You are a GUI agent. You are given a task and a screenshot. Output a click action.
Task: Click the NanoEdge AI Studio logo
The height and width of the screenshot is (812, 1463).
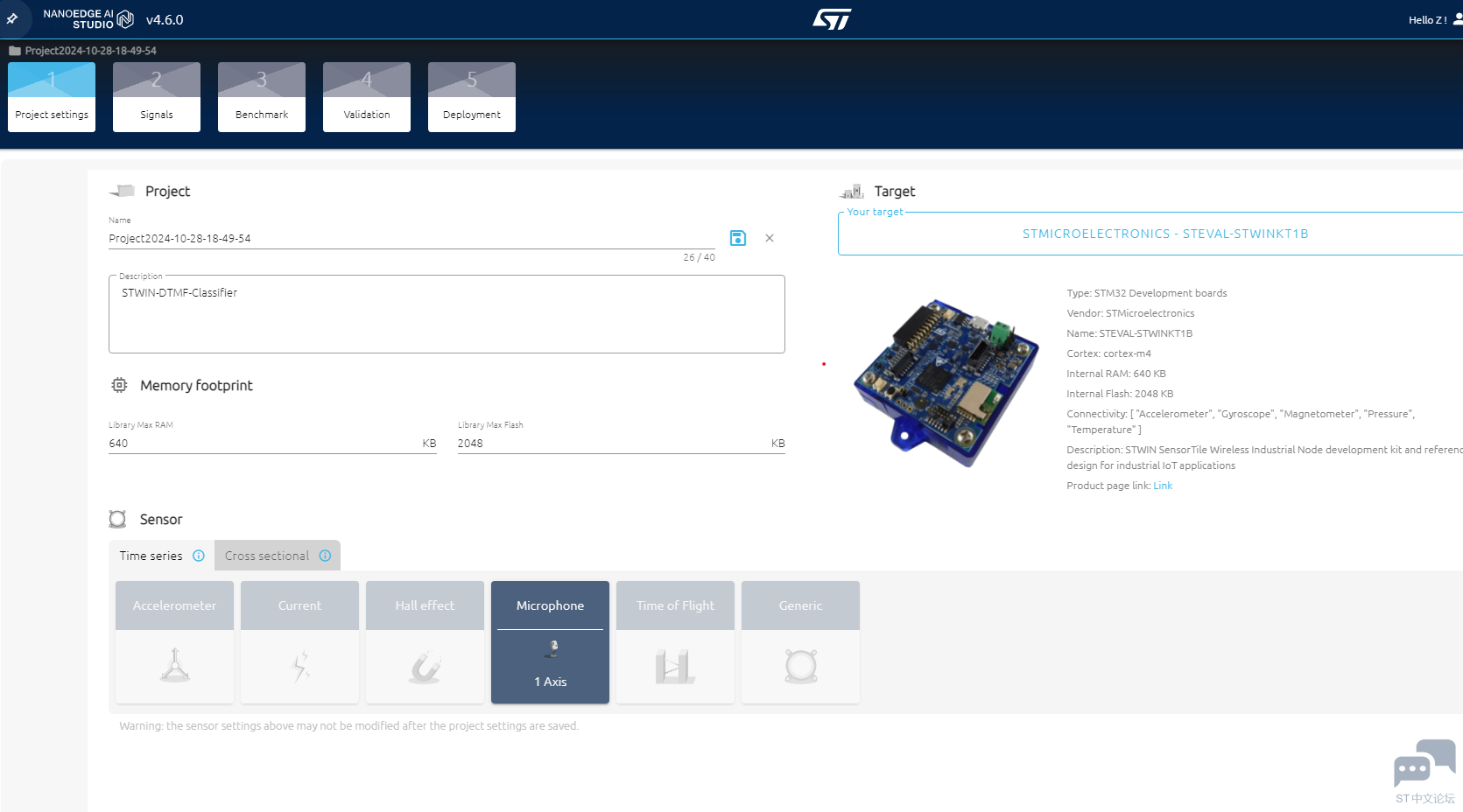coord(88,19)
